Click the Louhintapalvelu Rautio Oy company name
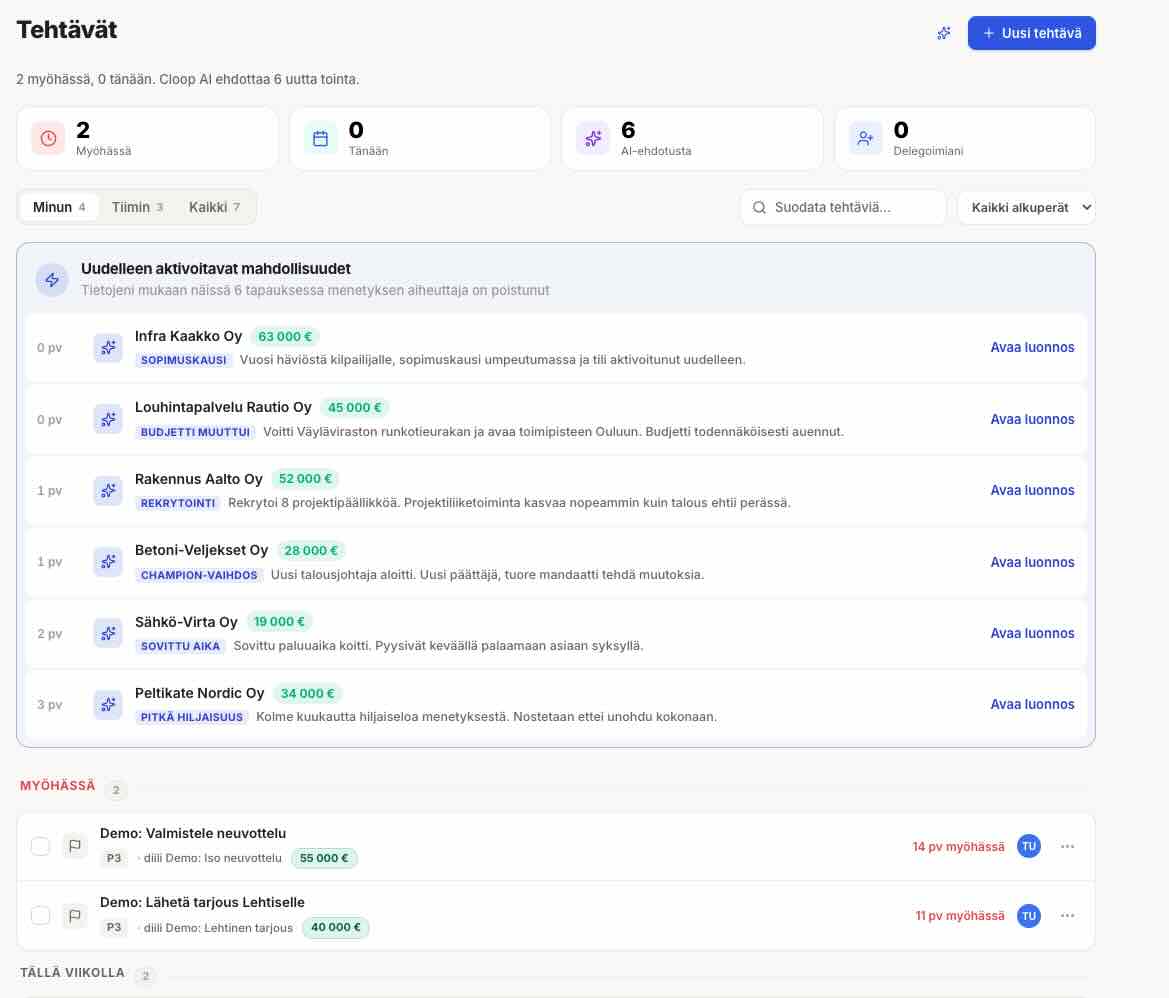The image size is (1169, 998). click(x=223, y=407)
